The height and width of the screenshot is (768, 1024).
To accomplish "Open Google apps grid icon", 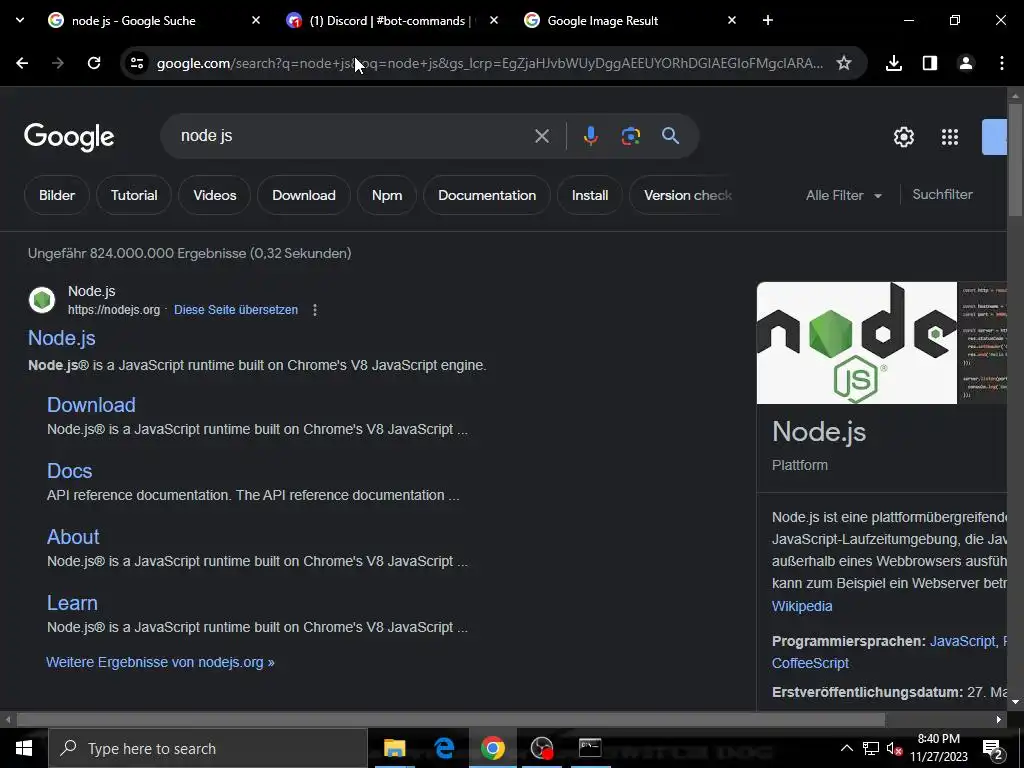I will [x=950, y=137].
